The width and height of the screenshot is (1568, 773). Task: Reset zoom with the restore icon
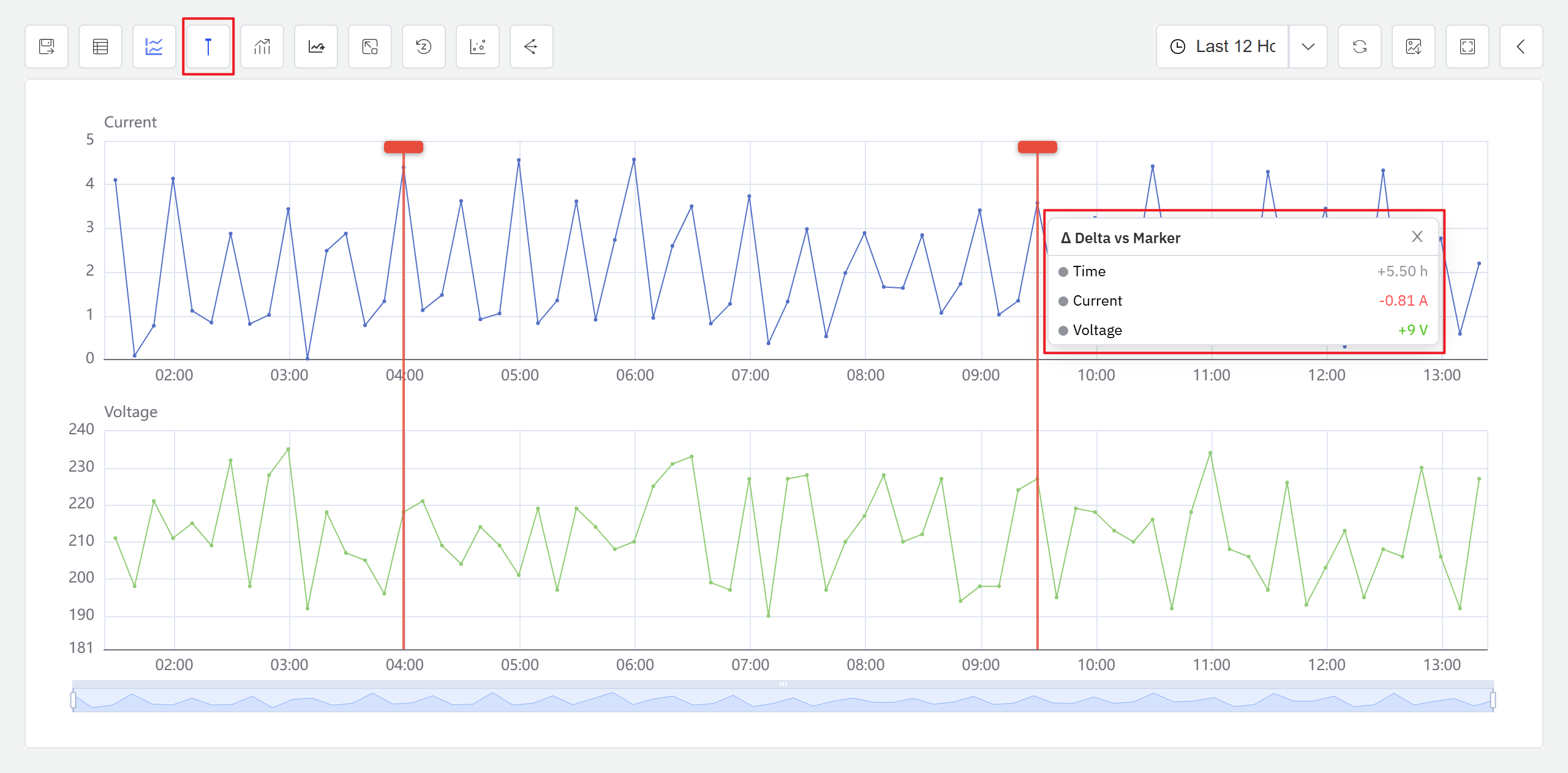(424, 47)
